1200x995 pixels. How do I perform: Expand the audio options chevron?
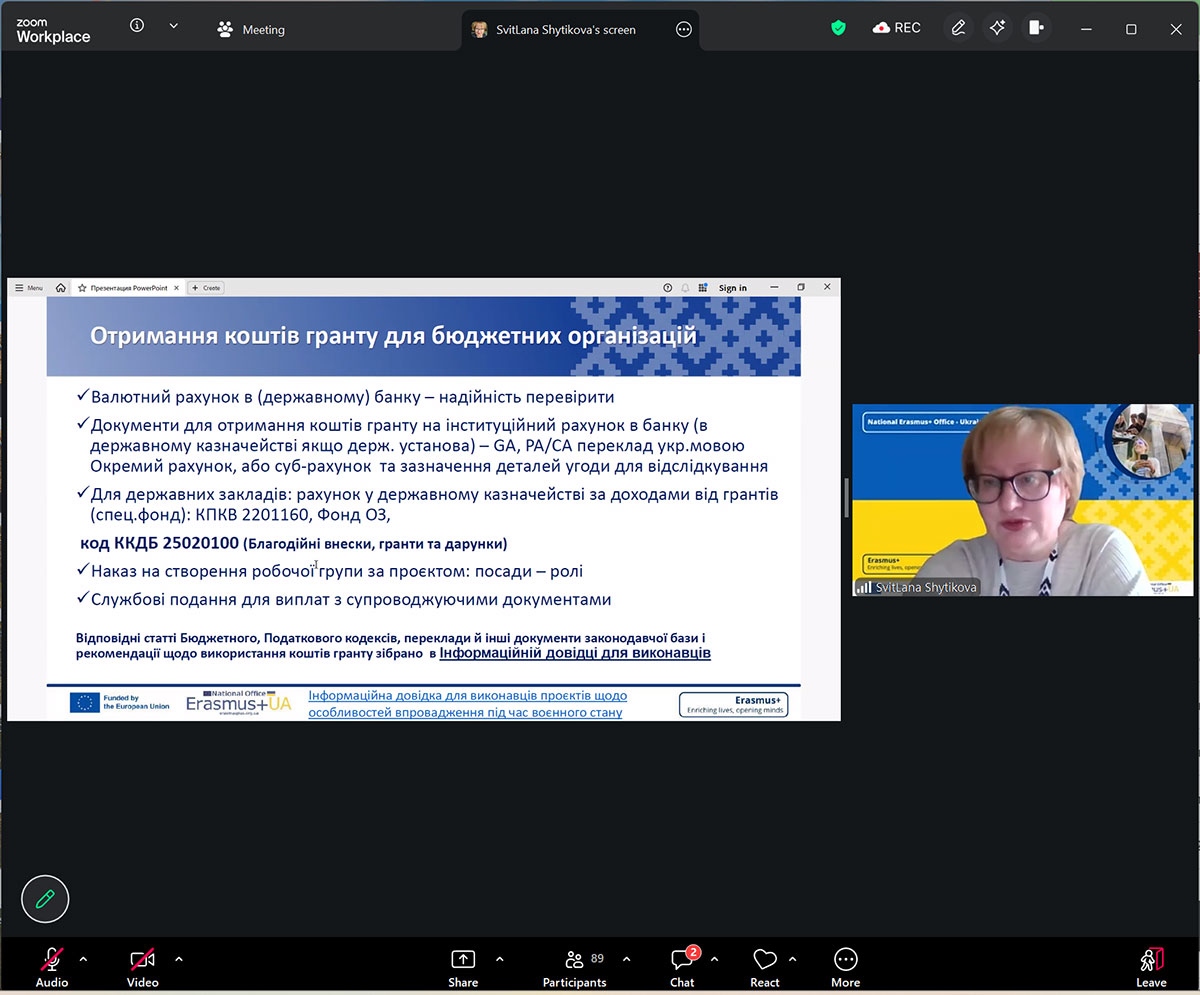click(x=83, y=959)
